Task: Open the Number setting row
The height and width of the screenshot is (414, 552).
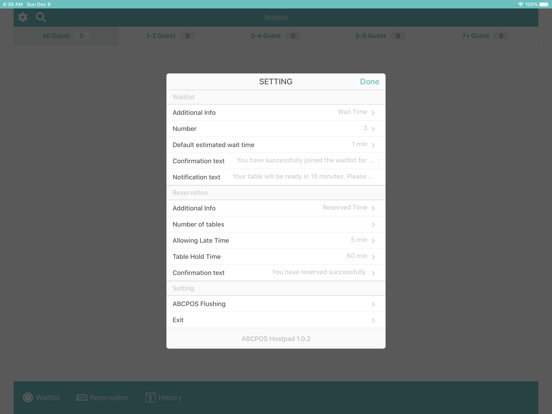Action: coord(276,129)
